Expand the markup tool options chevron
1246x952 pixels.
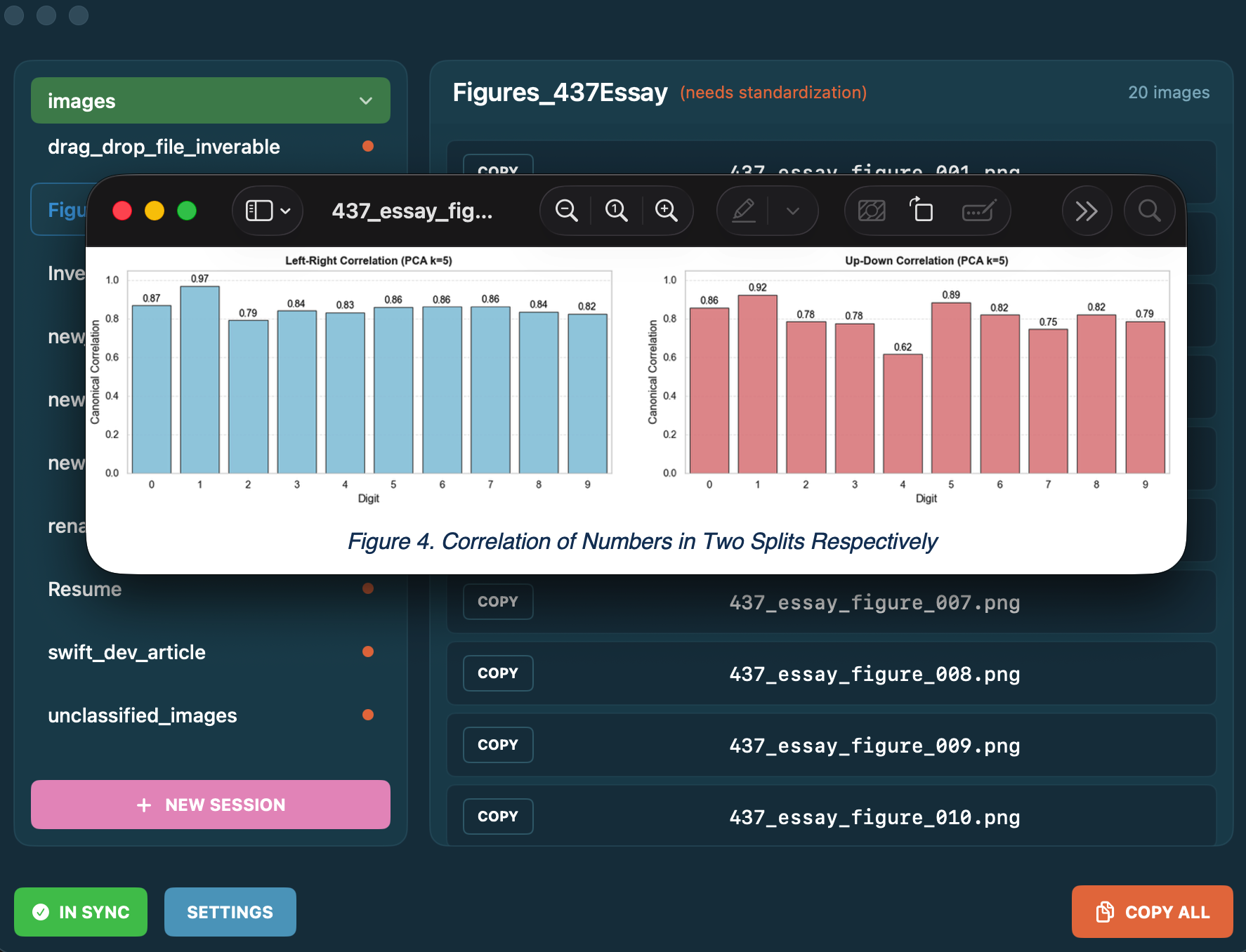(x=793, y=211)
